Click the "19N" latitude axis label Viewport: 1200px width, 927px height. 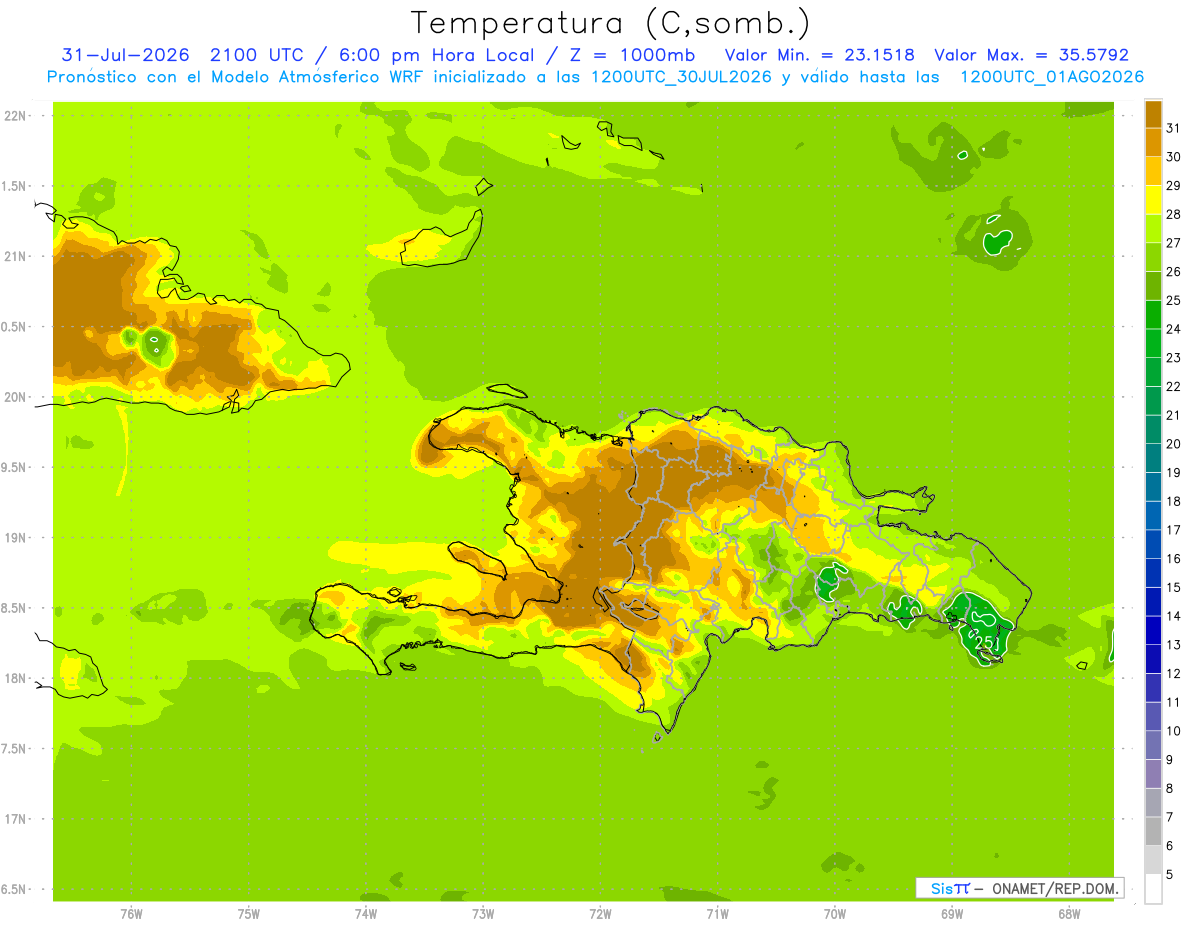(x=15, y=537)
